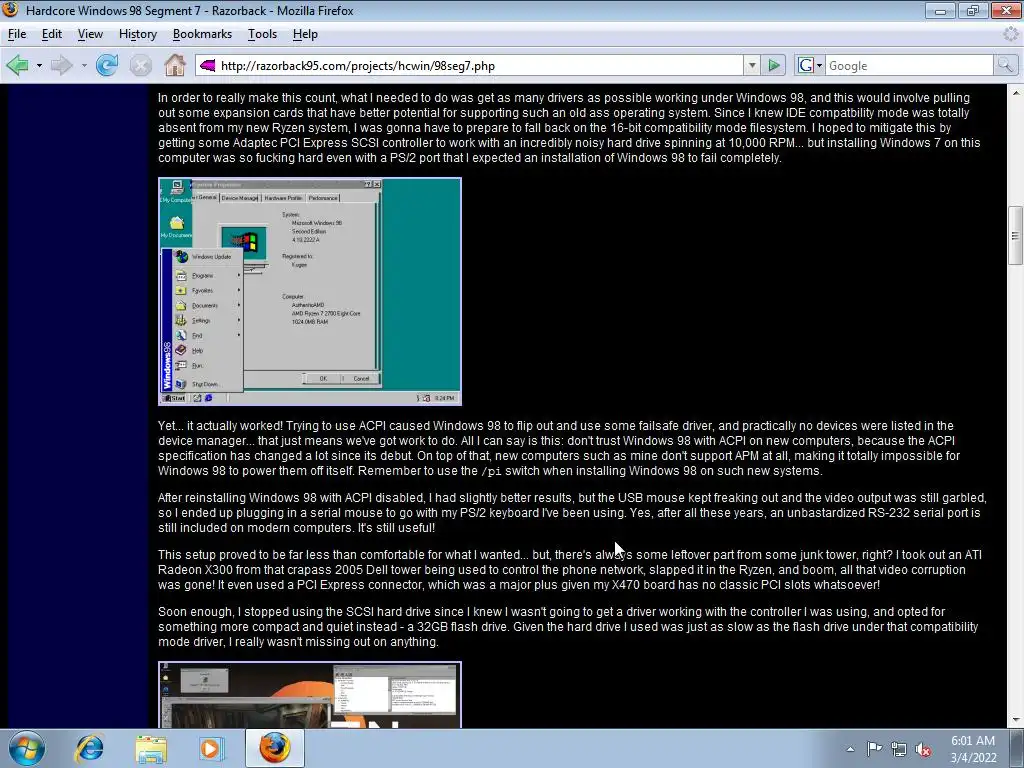Select the Firefox taskbar button
The height and width of the screenshot is (768, 1024).
275,748
